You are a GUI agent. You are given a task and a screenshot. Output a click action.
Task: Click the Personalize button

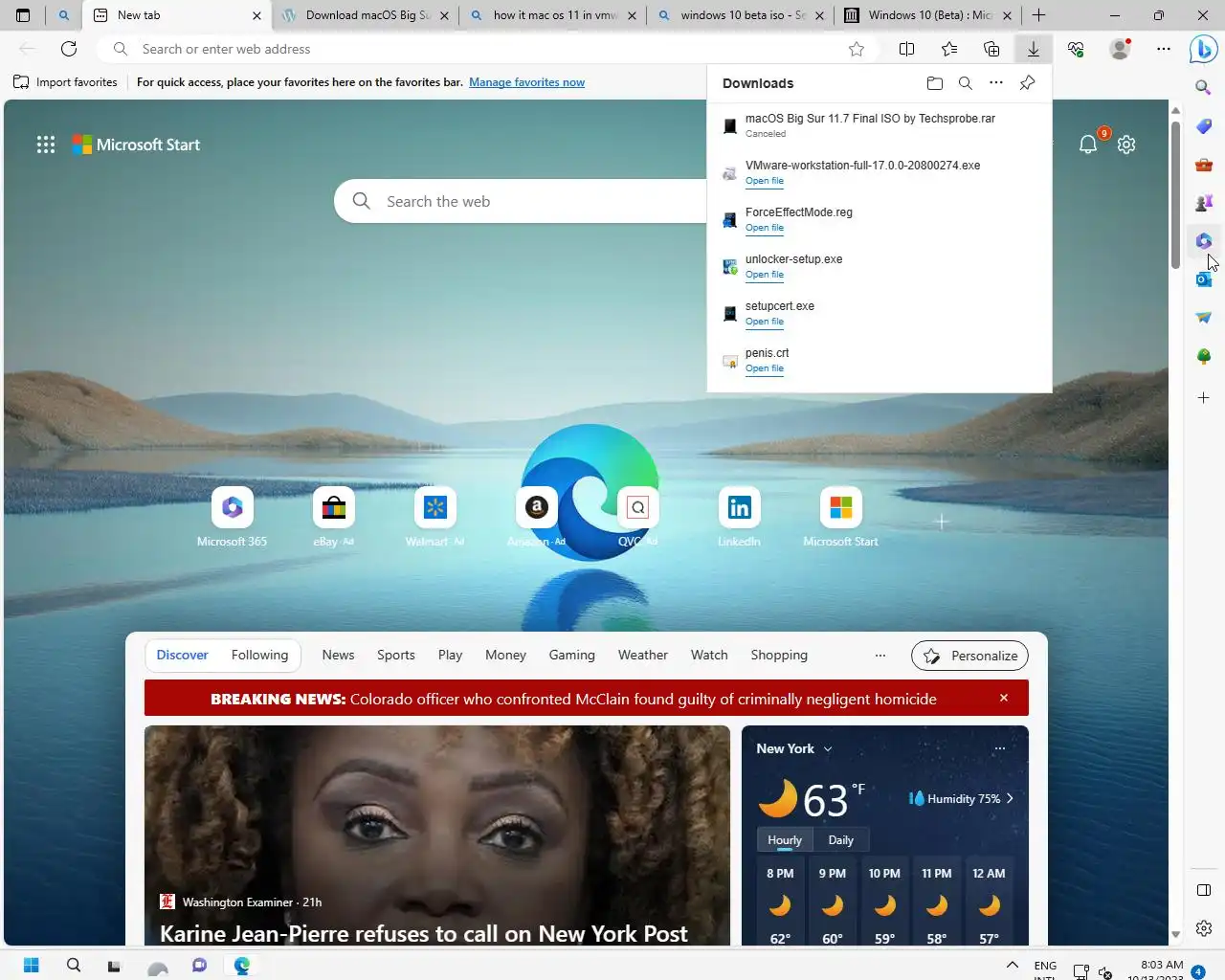(970, 656)
